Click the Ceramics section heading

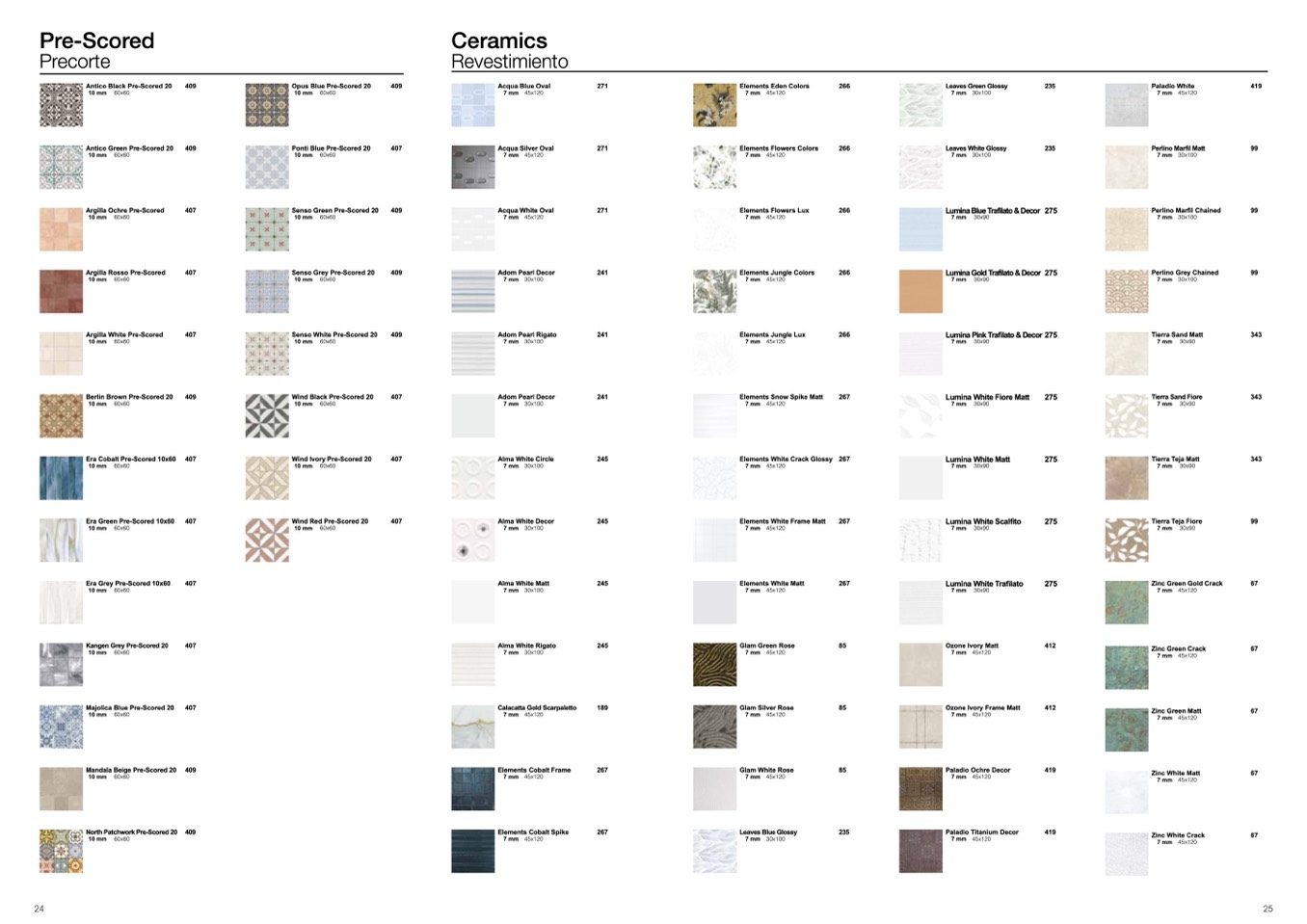click(498, 40)
